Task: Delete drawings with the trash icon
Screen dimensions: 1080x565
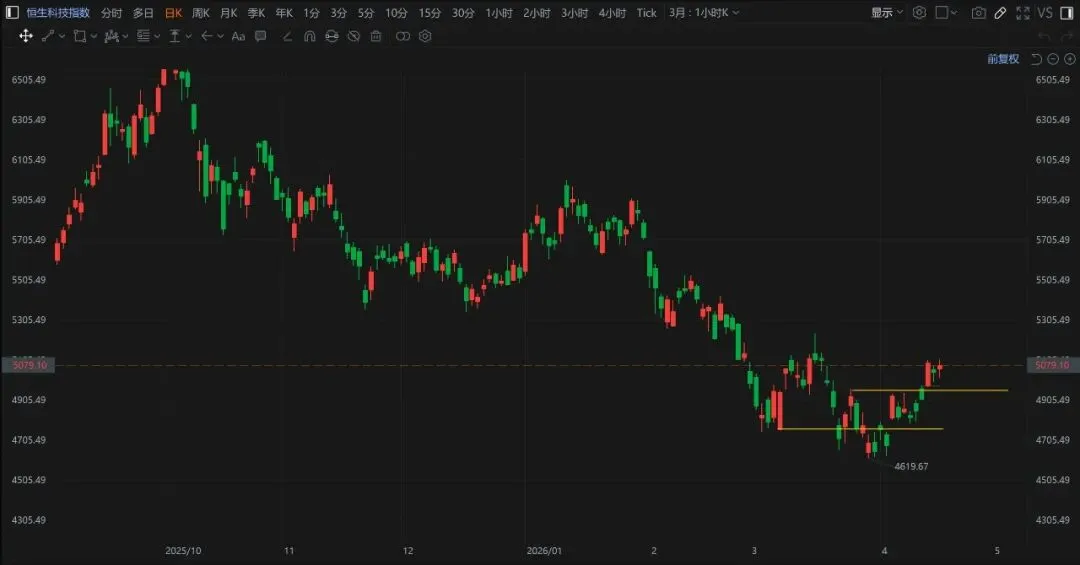Action: tap(376, 36)
